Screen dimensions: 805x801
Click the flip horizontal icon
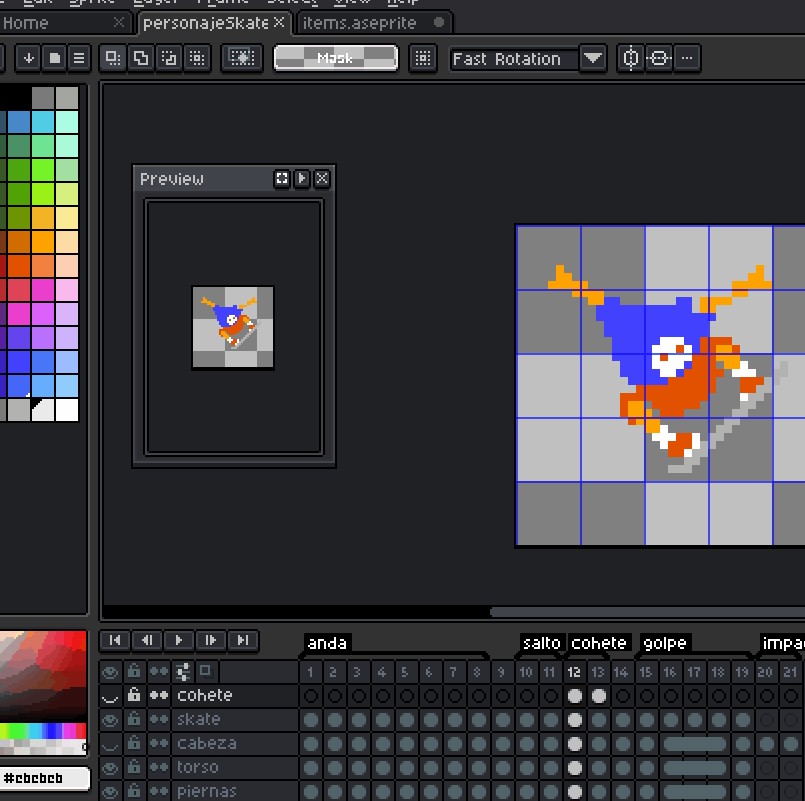pos(630,58)
